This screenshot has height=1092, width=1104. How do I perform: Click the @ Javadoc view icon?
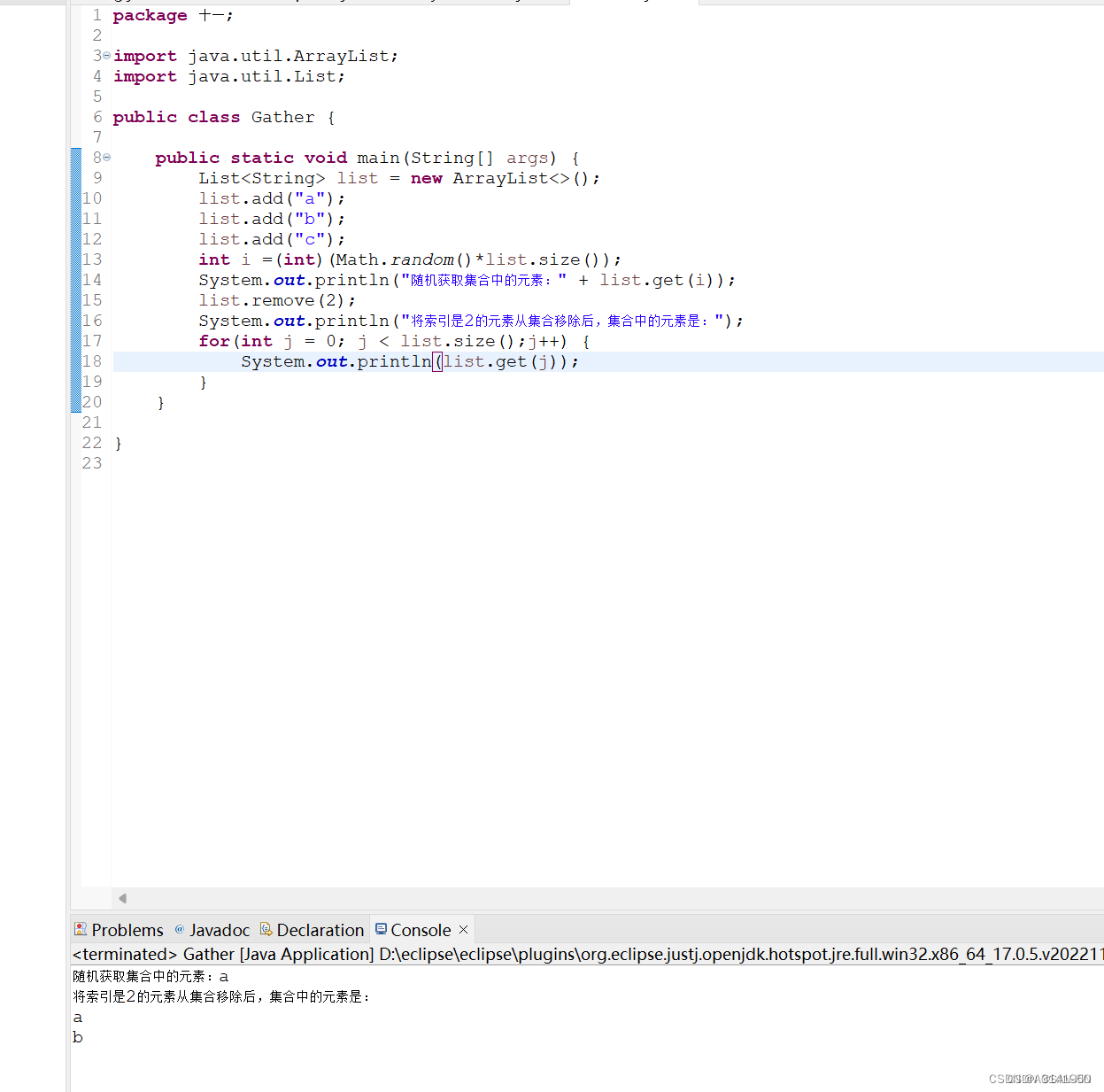180,930
